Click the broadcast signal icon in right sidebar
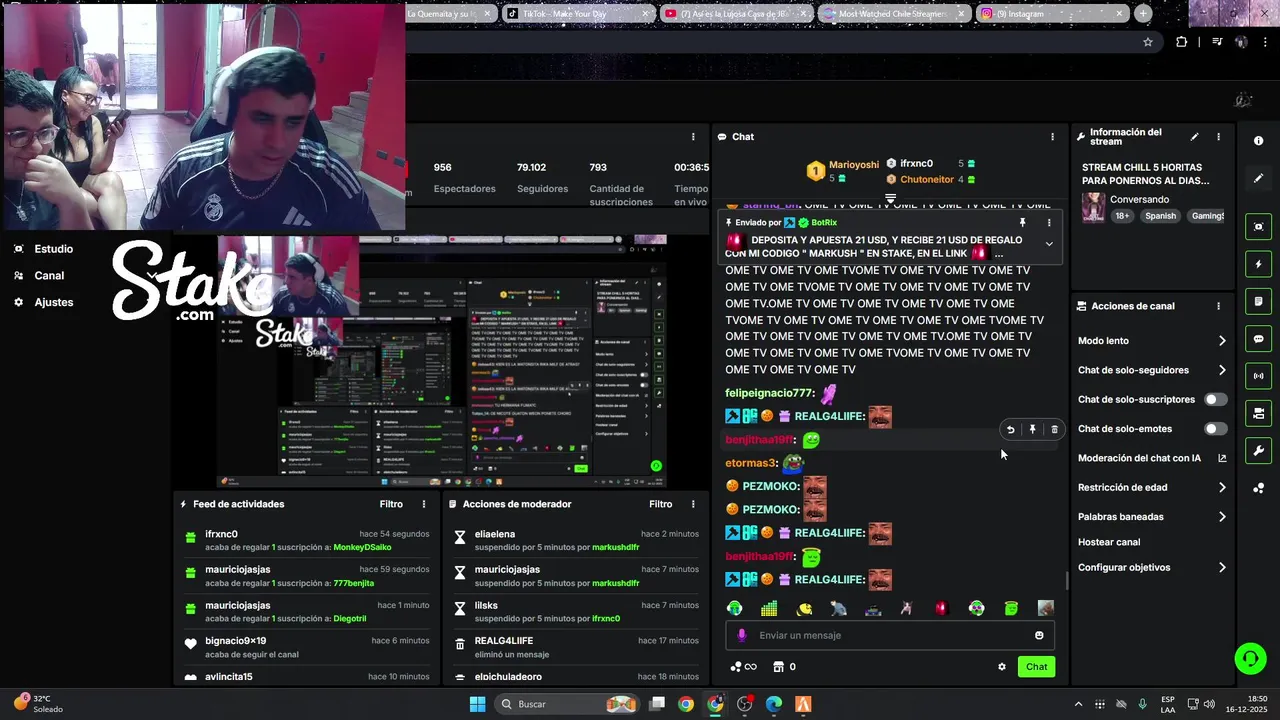Image resolution: width=1280 pixels, height=720 pixels. [x=1258, y=376]
